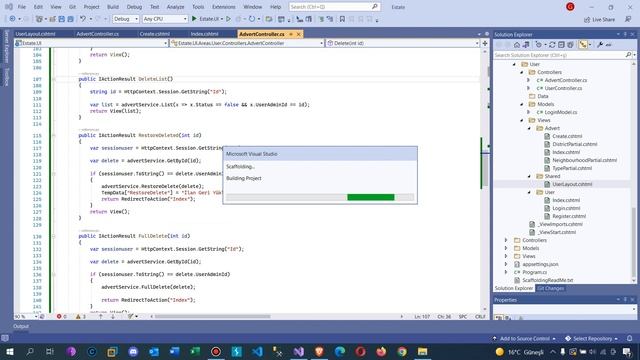Expand appsettings.json node in Solution Explorer
The image size is (640, 360).
[506, 264]
